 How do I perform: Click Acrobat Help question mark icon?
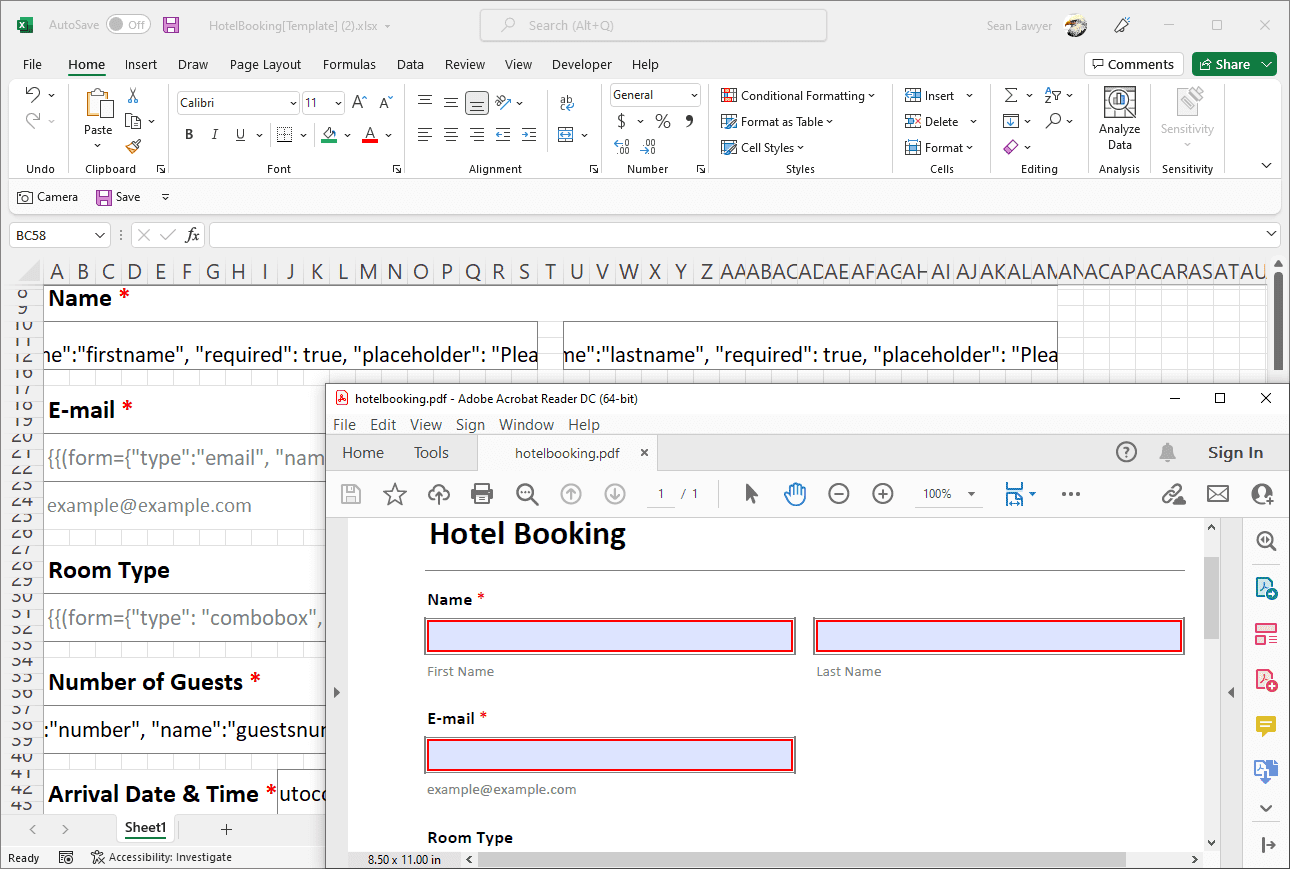tap(1126, 452)
